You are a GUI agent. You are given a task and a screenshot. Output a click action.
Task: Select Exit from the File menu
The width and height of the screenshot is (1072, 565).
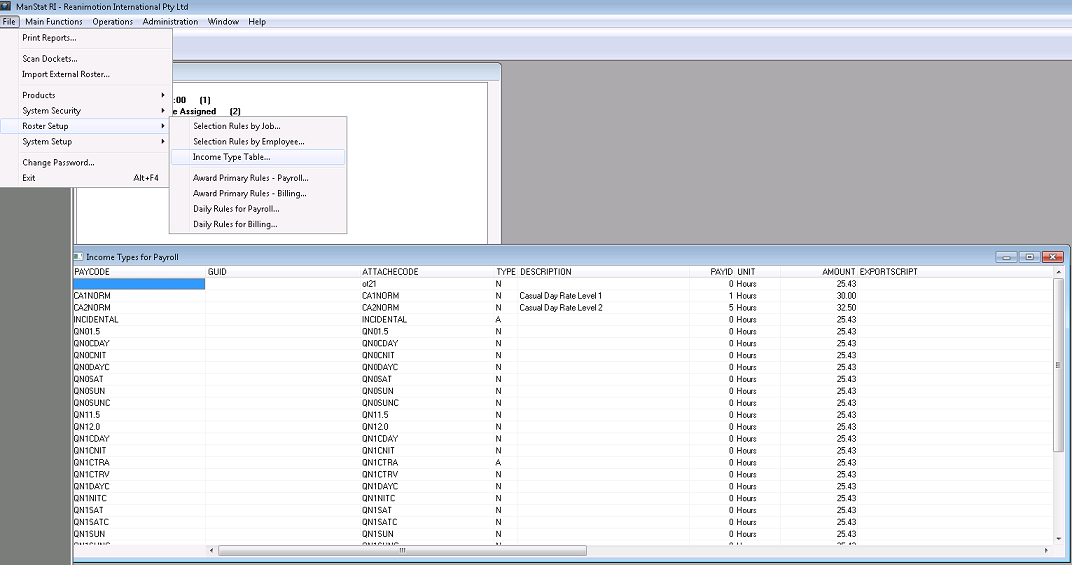[x=86, y=178]
